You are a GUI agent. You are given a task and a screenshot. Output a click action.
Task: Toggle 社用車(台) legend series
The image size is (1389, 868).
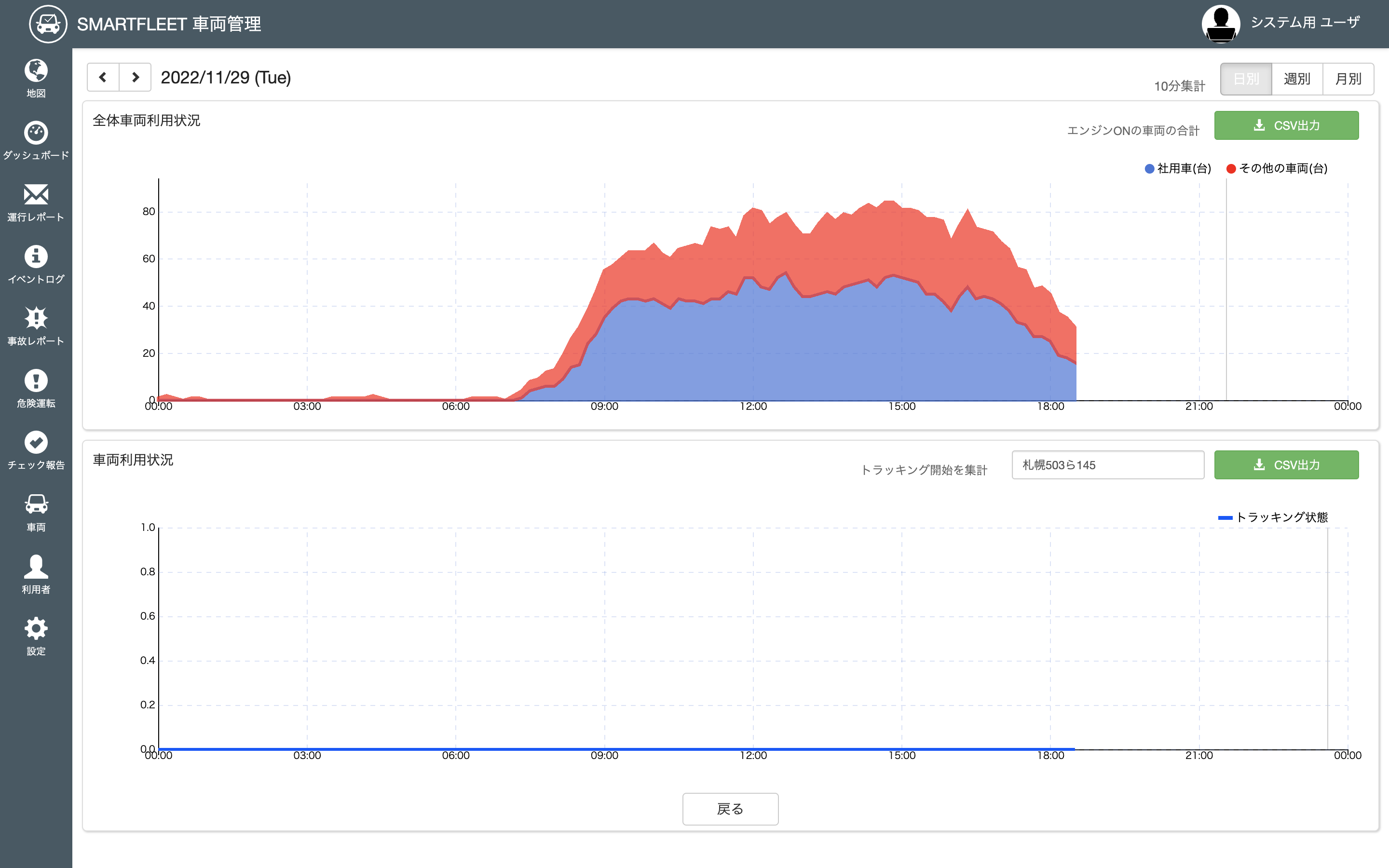1178,168
